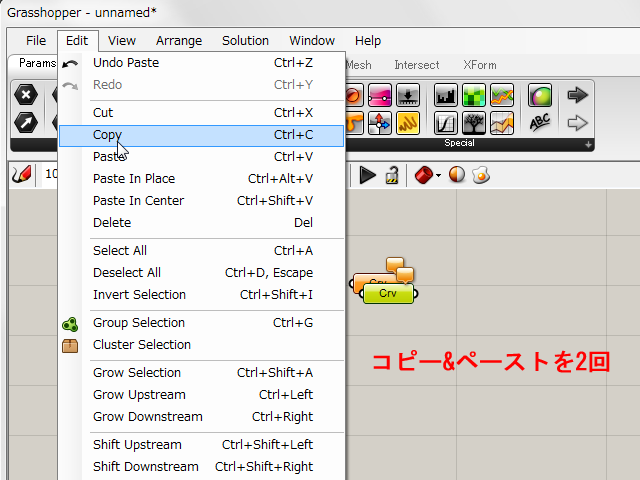This screenshot has width=640, height=480.
Task: Select the yellow Scribble component icon
Action: (x=408, y=123)
